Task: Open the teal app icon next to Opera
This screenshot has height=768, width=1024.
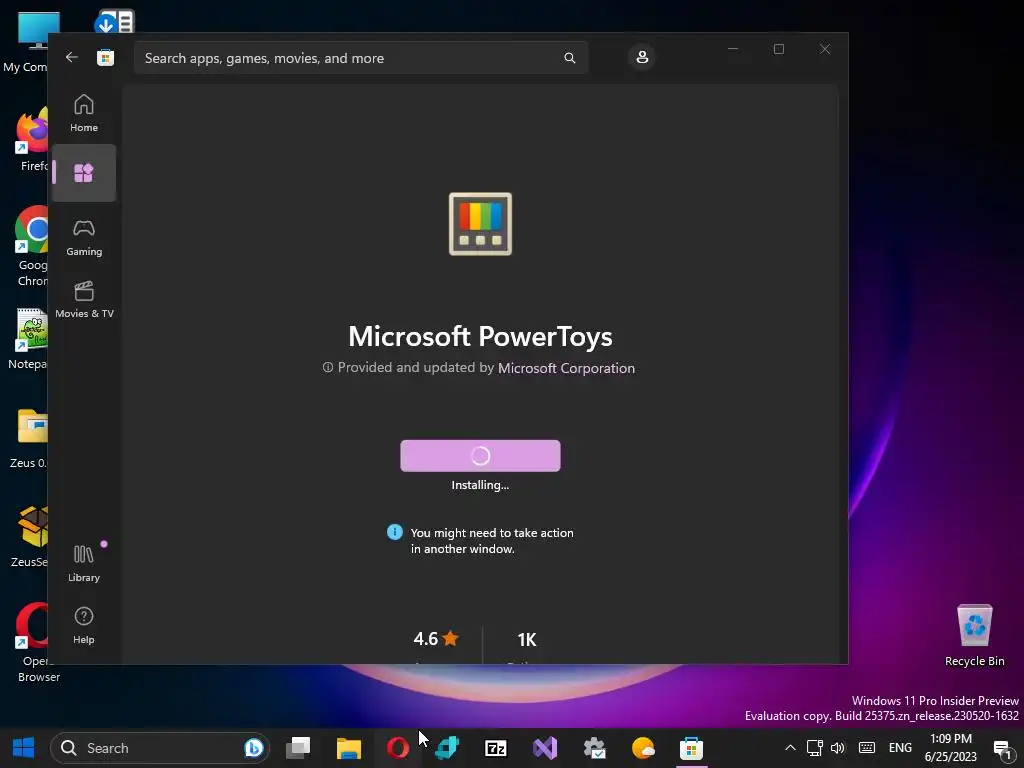Action: (447, 748)
